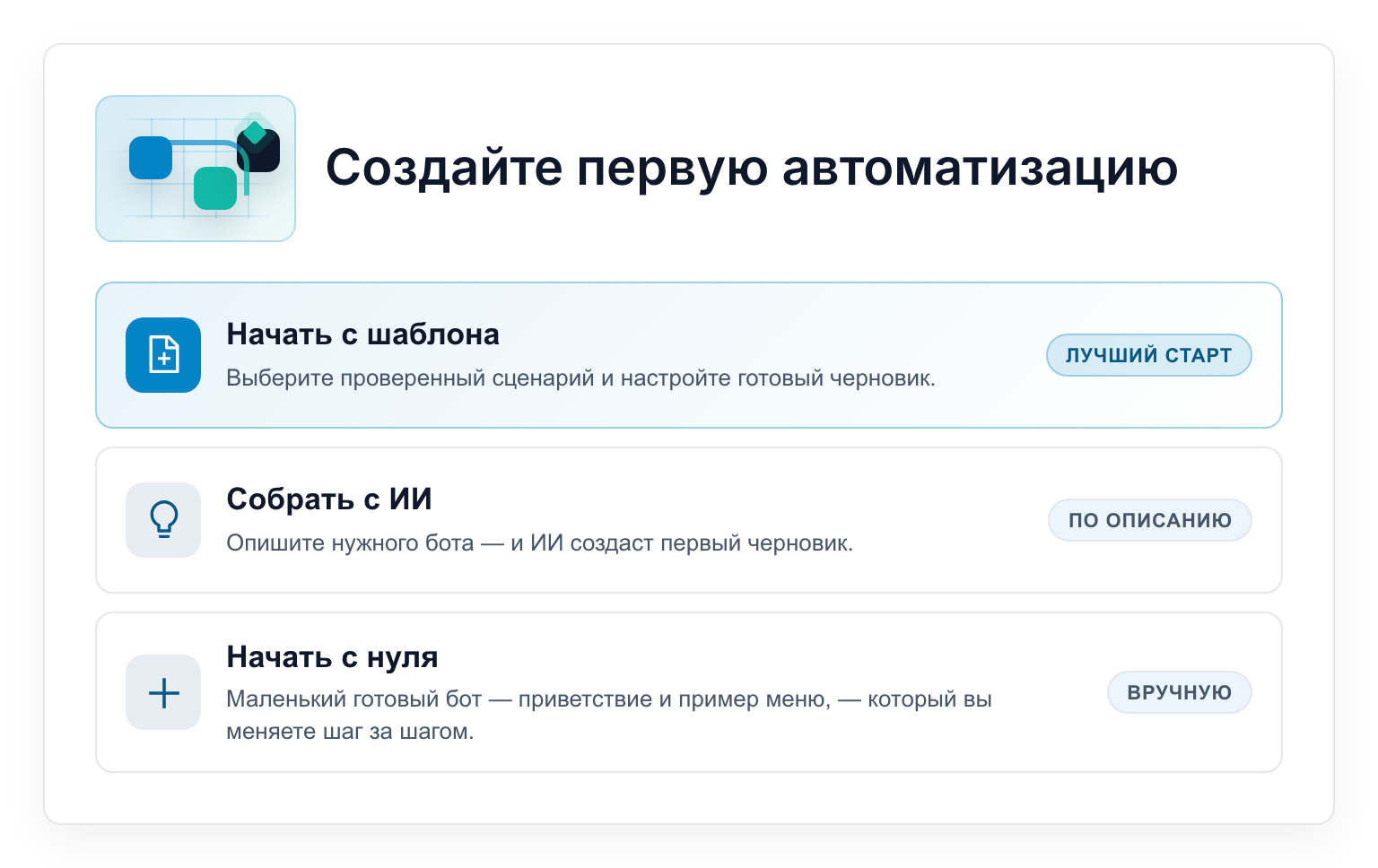Click text 'Опишите нужного бота — и ИИ создаст первый черновик.'

click(x=539, y=543)
